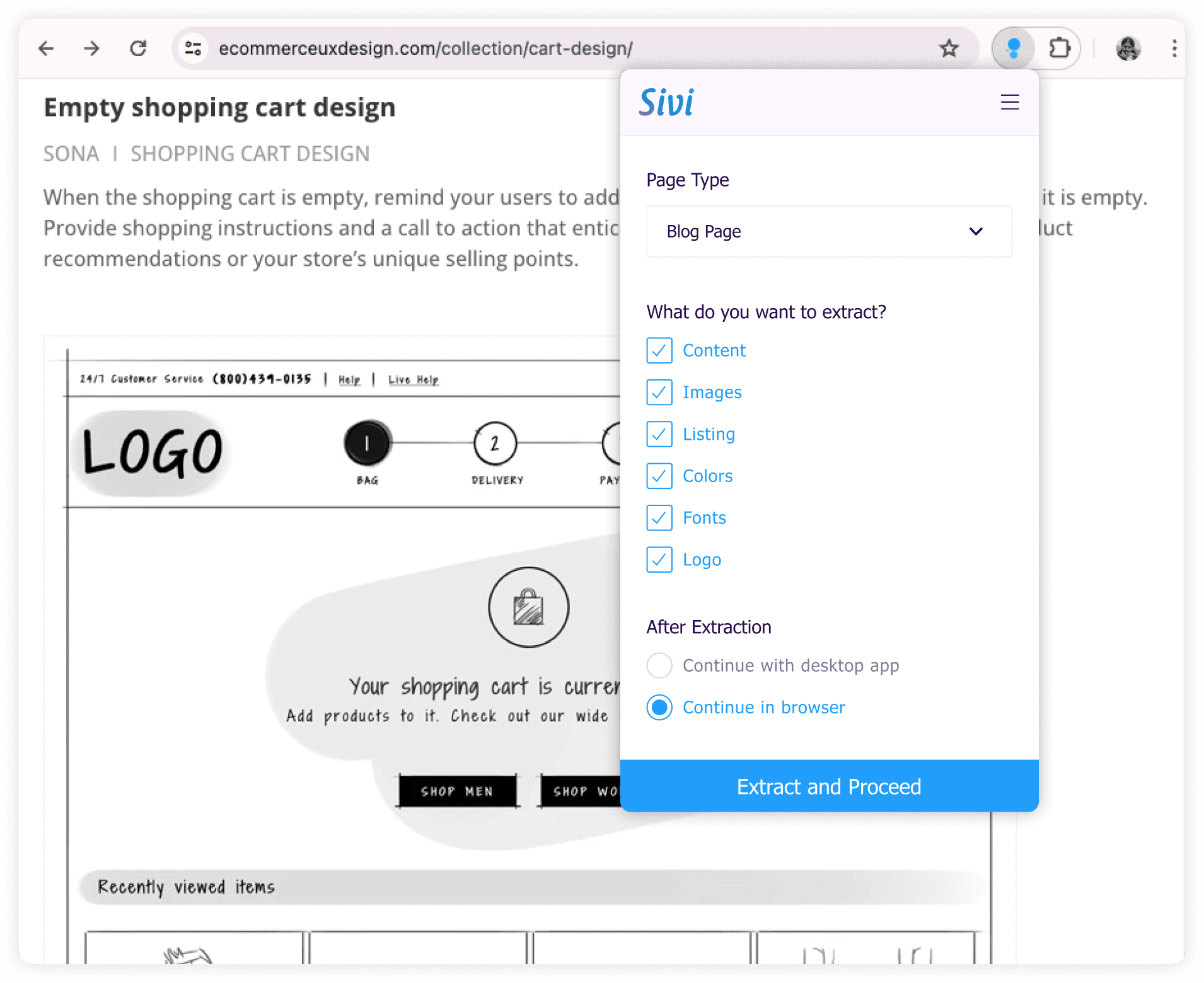Click the Recently viewed items bar
Screen dimensions: 1204x983
(533, 887)
